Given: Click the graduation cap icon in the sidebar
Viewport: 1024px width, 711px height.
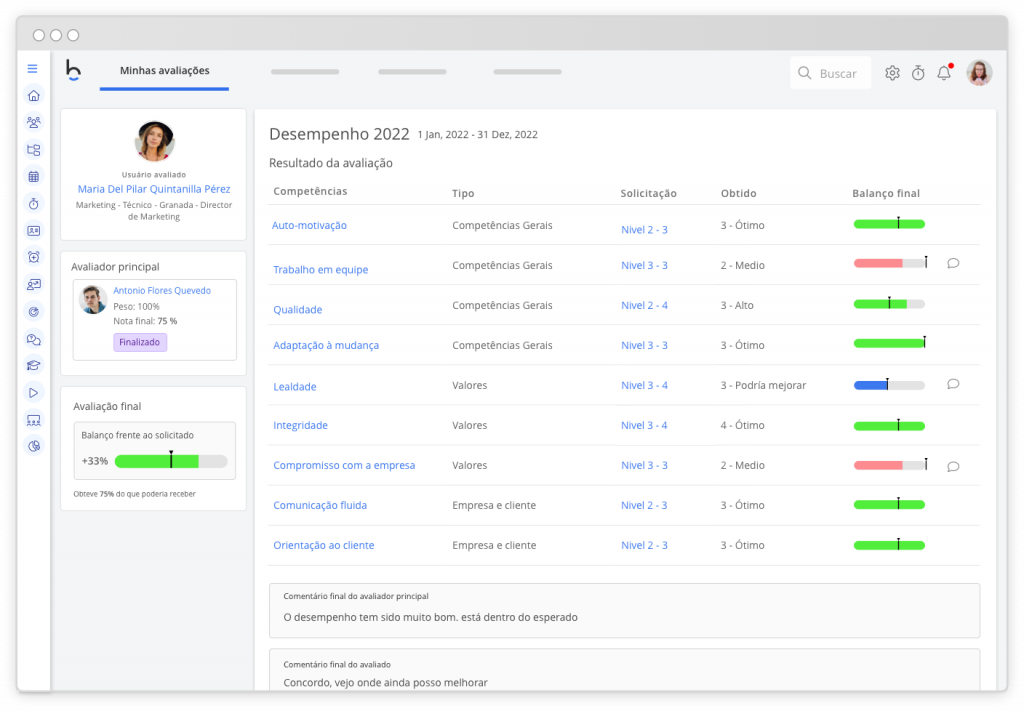Looking at the screenshot, I should [x=34, y=366].
